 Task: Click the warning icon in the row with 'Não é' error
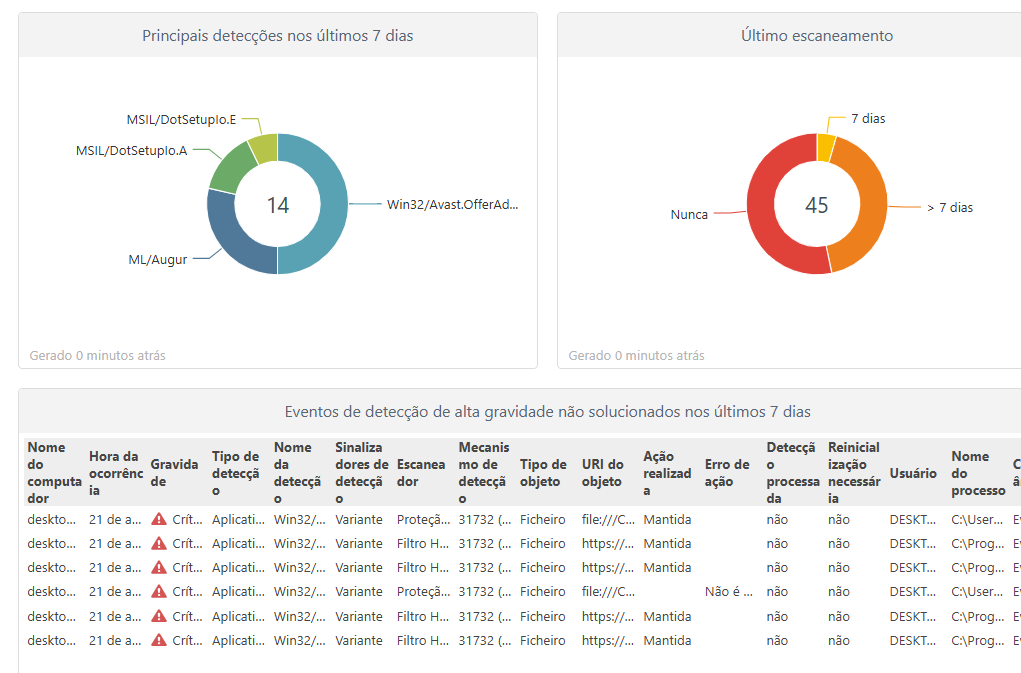tap(158, 592)
